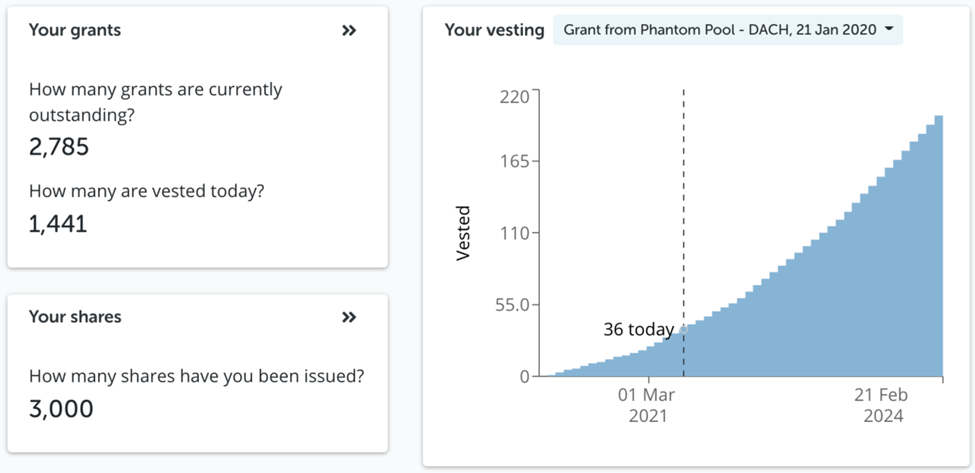Click the 'grants are currently outstanding' question
The image size is (975, 473).
pos(155,102)
